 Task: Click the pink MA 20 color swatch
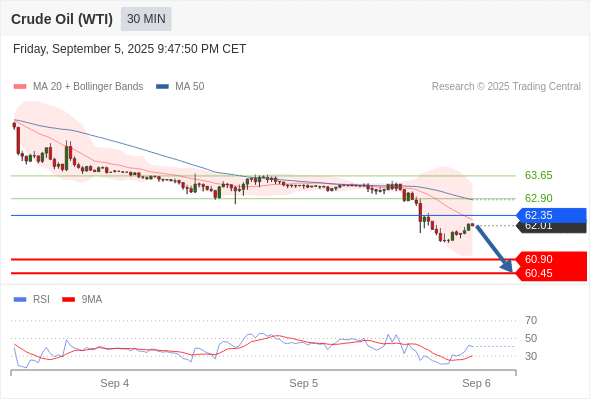[x=20, y=87]
